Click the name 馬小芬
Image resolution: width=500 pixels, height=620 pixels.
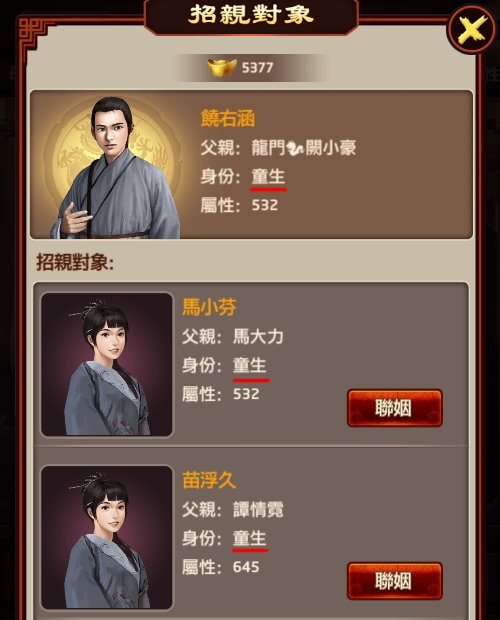(209, 307)
